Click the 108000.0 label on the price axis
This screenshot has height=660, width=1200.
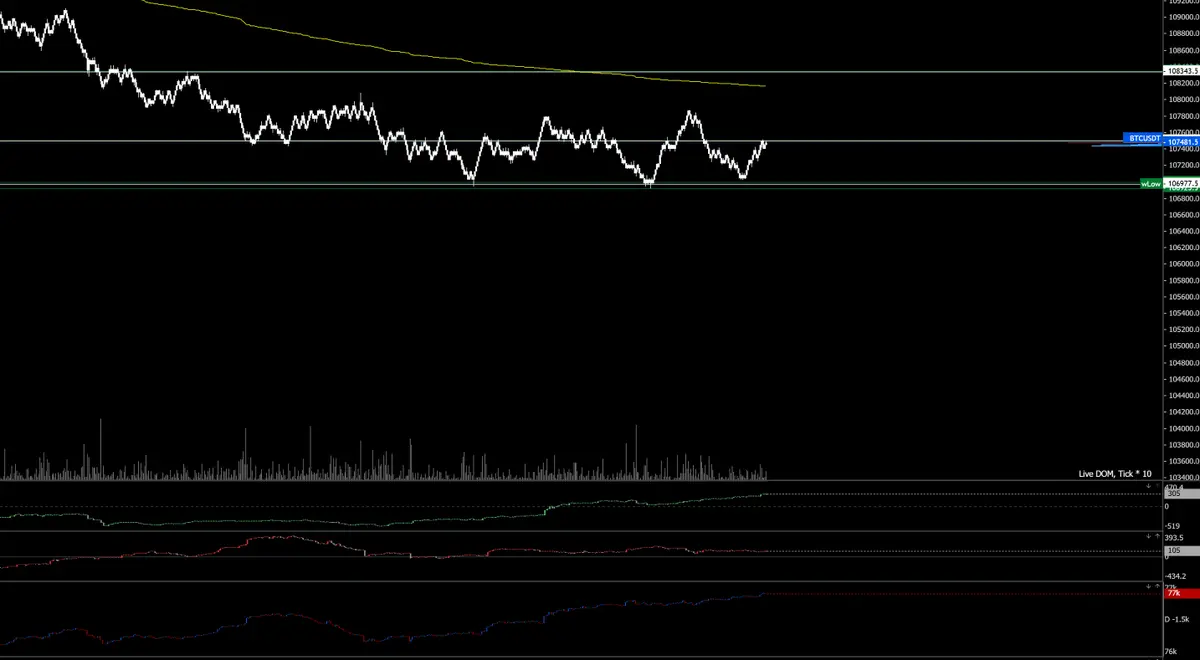click(1183, 99)
